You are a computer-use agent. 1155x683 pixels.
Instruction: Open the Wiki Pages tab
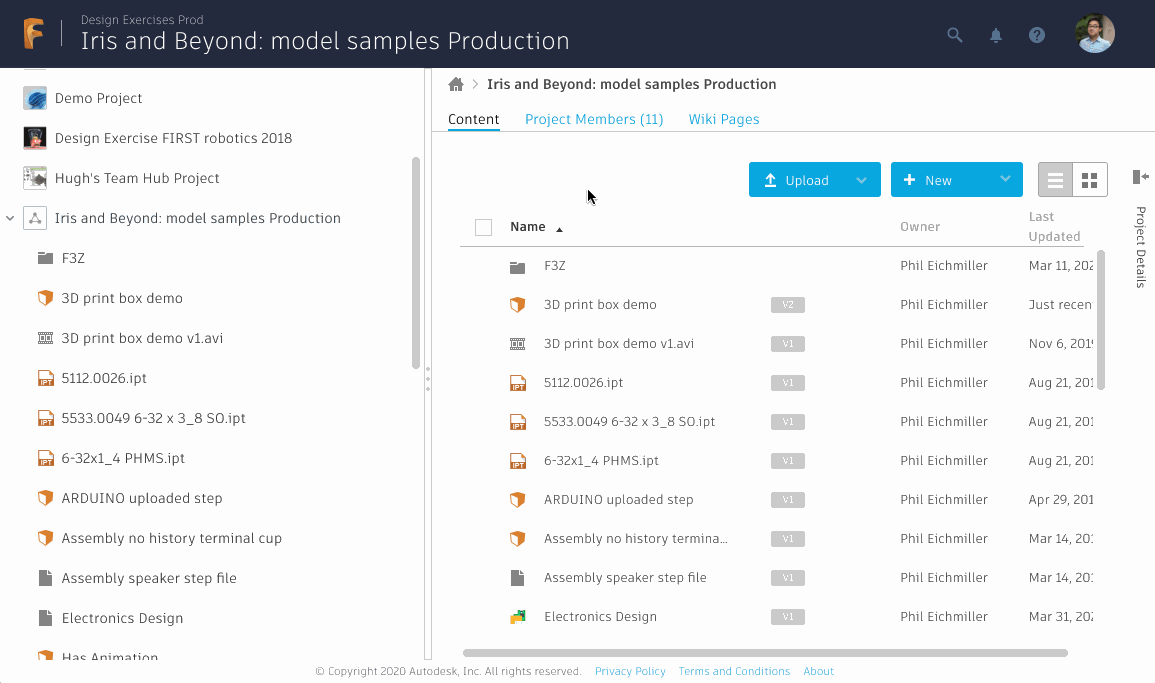click(724, 119)
